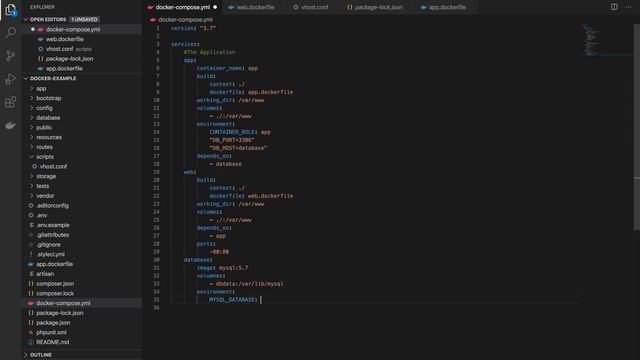The height and width of the screenshot is (360, 640).
Task: Collapse the DOCKER-EXAMPLE folder section
Action: (26, 78)
